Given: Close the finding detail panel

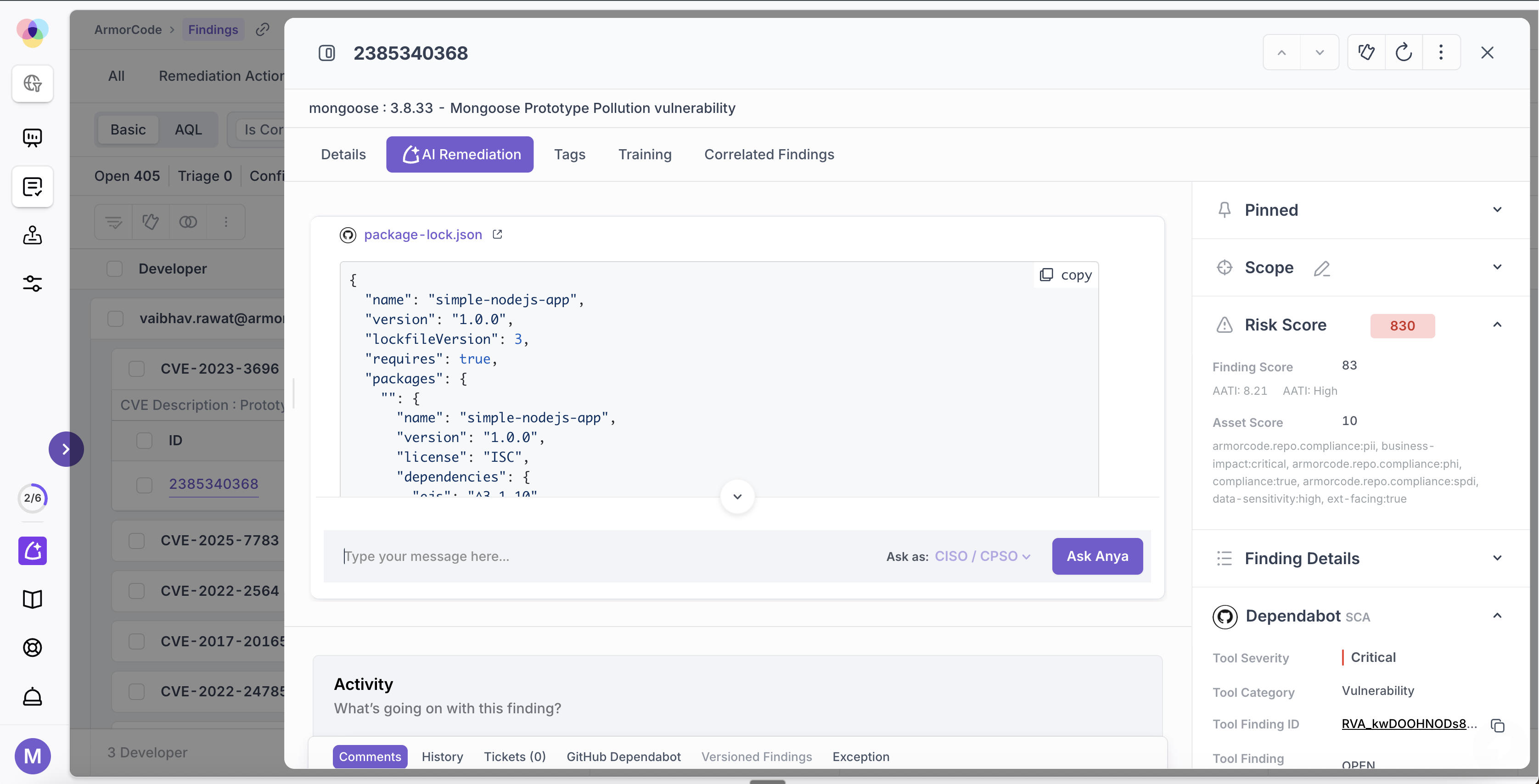Looking at the screenshot, I should [x=1488, y=52].
